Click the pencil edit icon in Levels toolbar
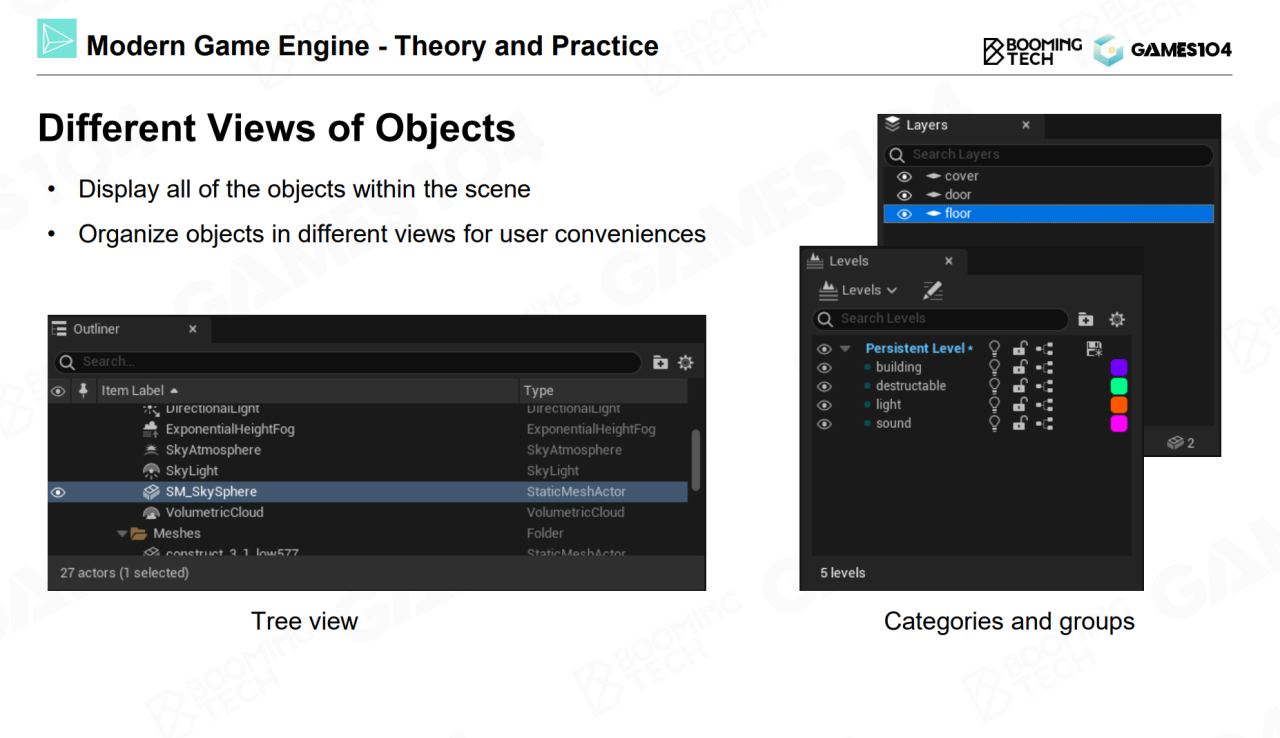The width and height of the screenshot is (1280, 738). point(932,290)
